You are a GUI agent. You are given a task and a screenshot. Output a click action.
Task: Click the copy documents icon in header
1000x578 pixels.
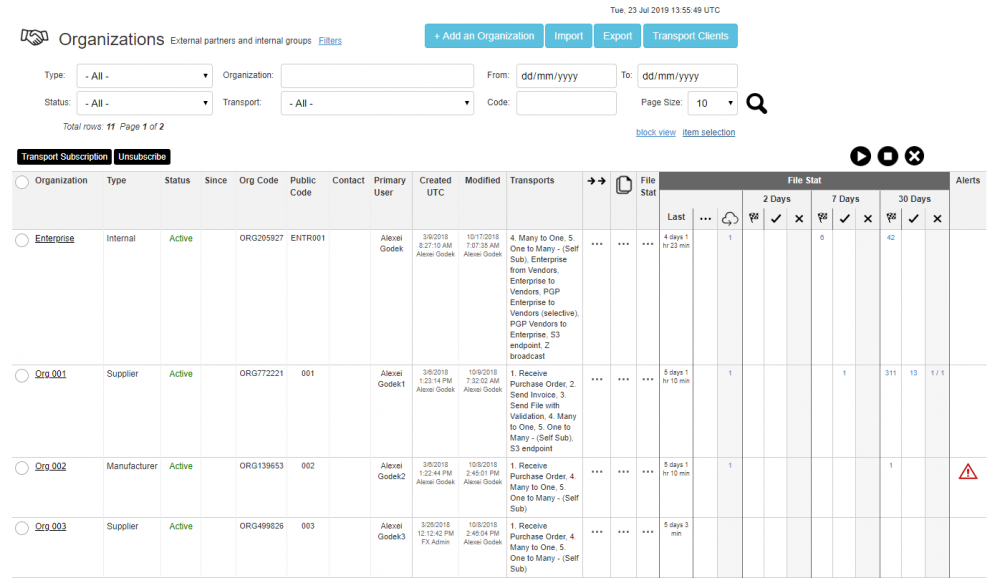tap(624, 185)
